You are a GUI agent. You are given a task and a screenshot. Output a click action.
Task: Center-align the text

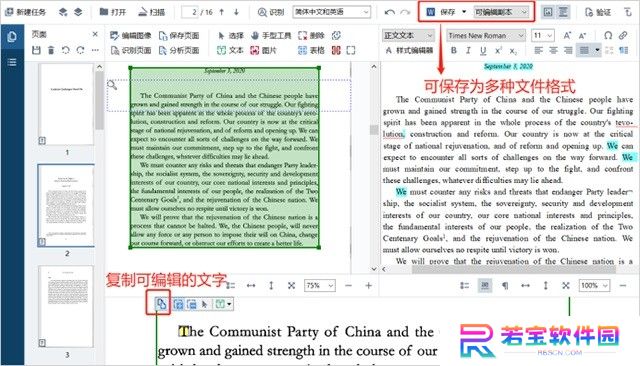(553, 51)
